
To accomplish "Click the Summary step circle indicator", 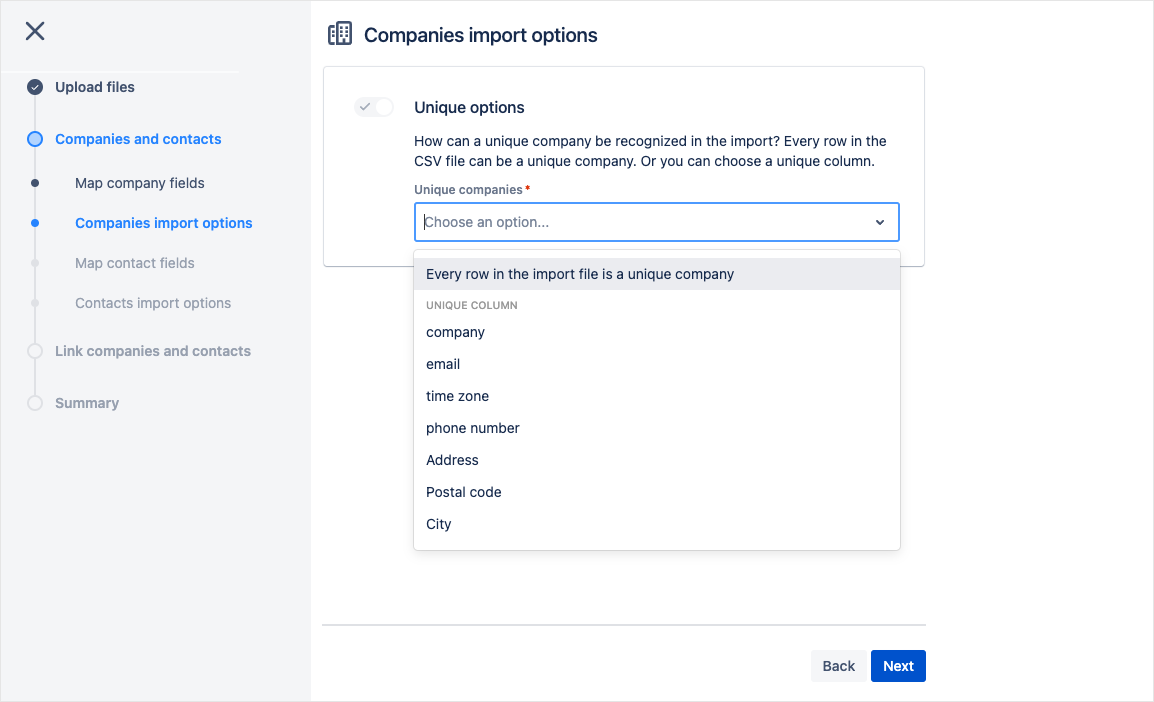I will [x=35, y=403].
